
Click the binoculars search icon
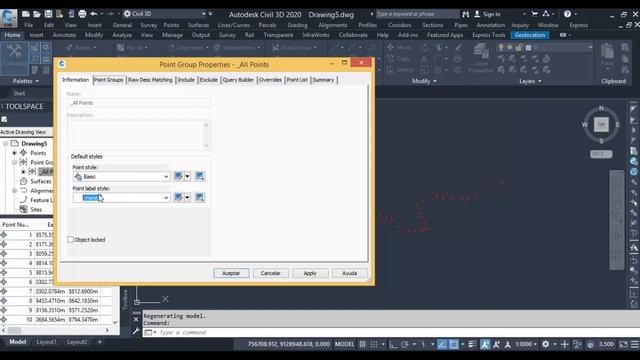coord(466,14)
